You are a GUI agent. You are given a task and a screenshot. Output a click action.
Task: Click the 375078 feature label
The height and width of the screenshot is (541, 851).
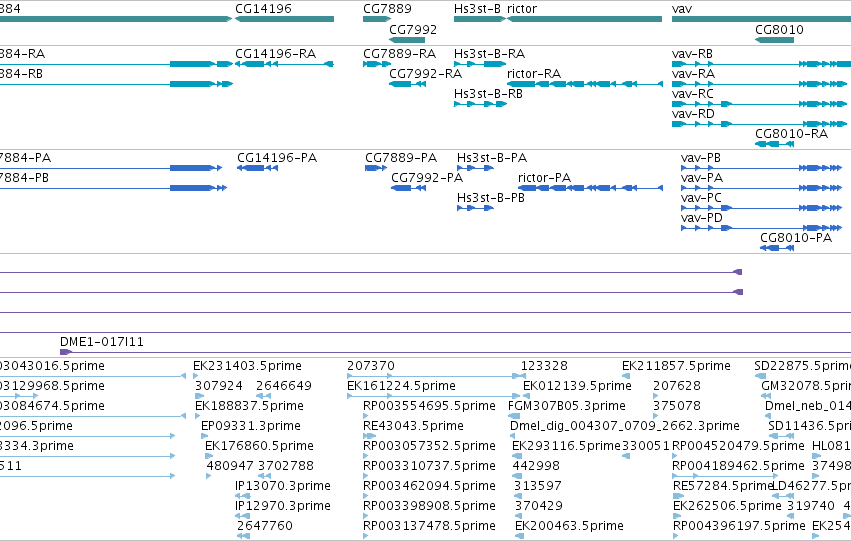(x=677, y=406)
